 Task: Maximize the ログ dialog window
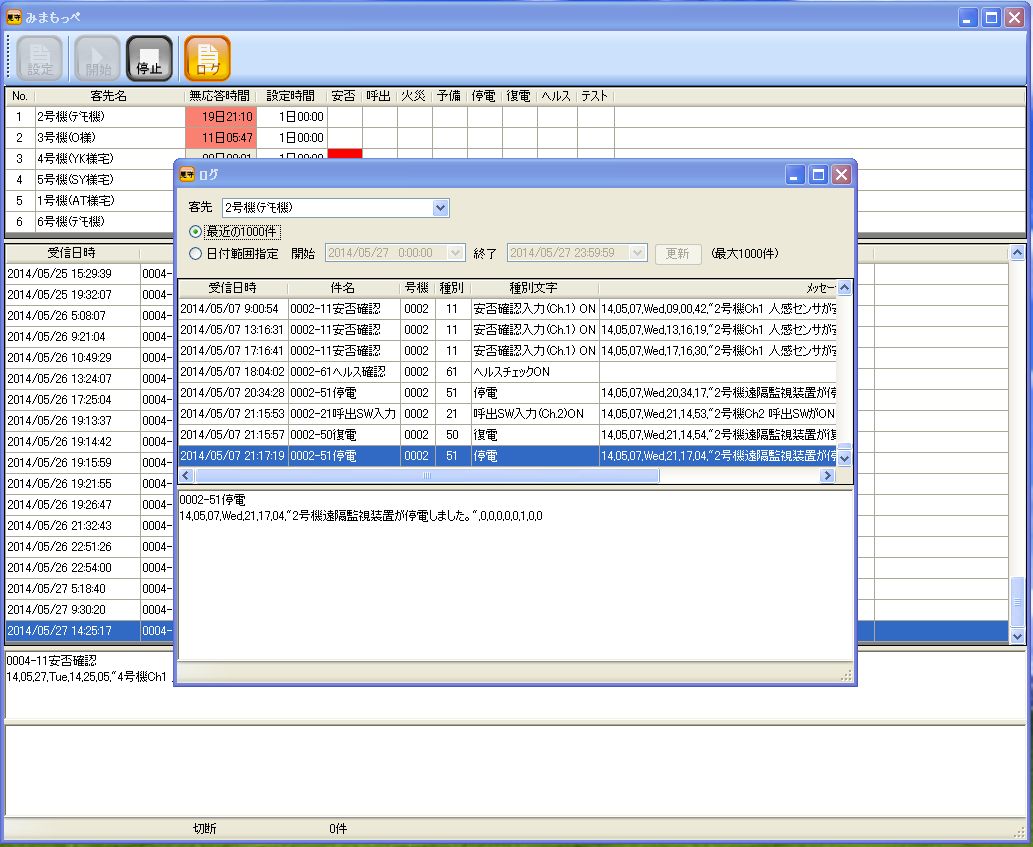[x=819, y=175]
